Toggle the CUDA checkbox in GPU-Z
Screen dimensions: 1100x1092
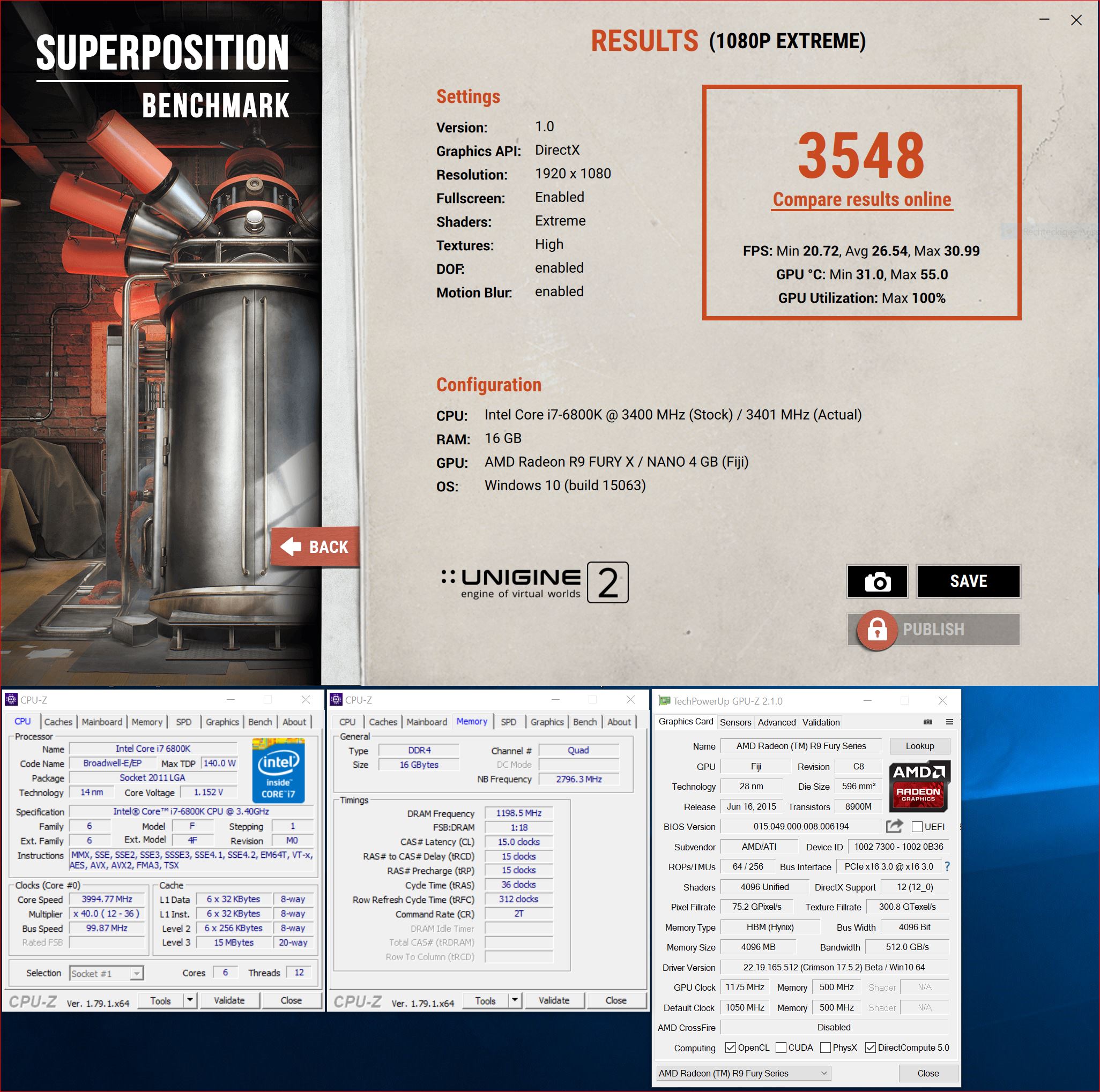(x=781, y=1047)
